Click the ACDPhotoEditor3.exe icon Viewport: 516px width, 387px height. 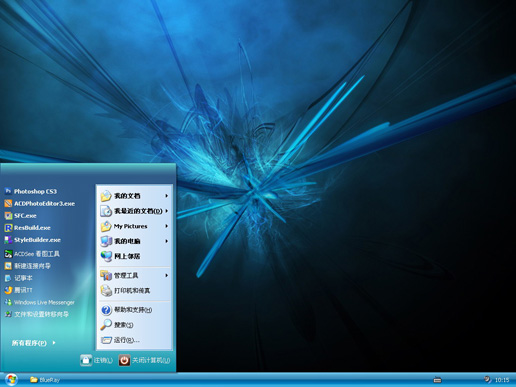(x=8, y=203)
